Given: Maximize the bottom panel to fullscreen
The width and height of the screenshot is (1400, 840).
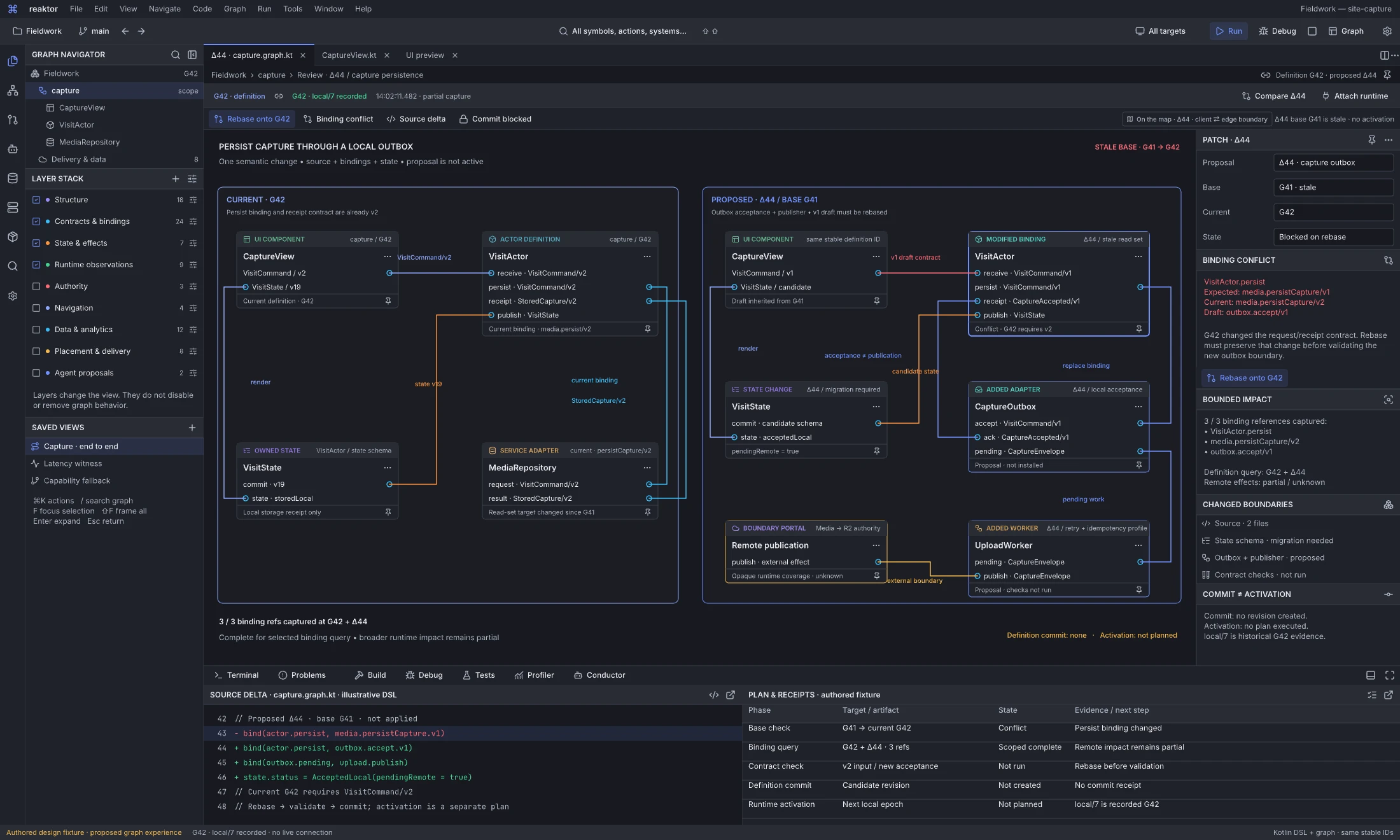Looking at the screenshot, I should pos(1390,675).
